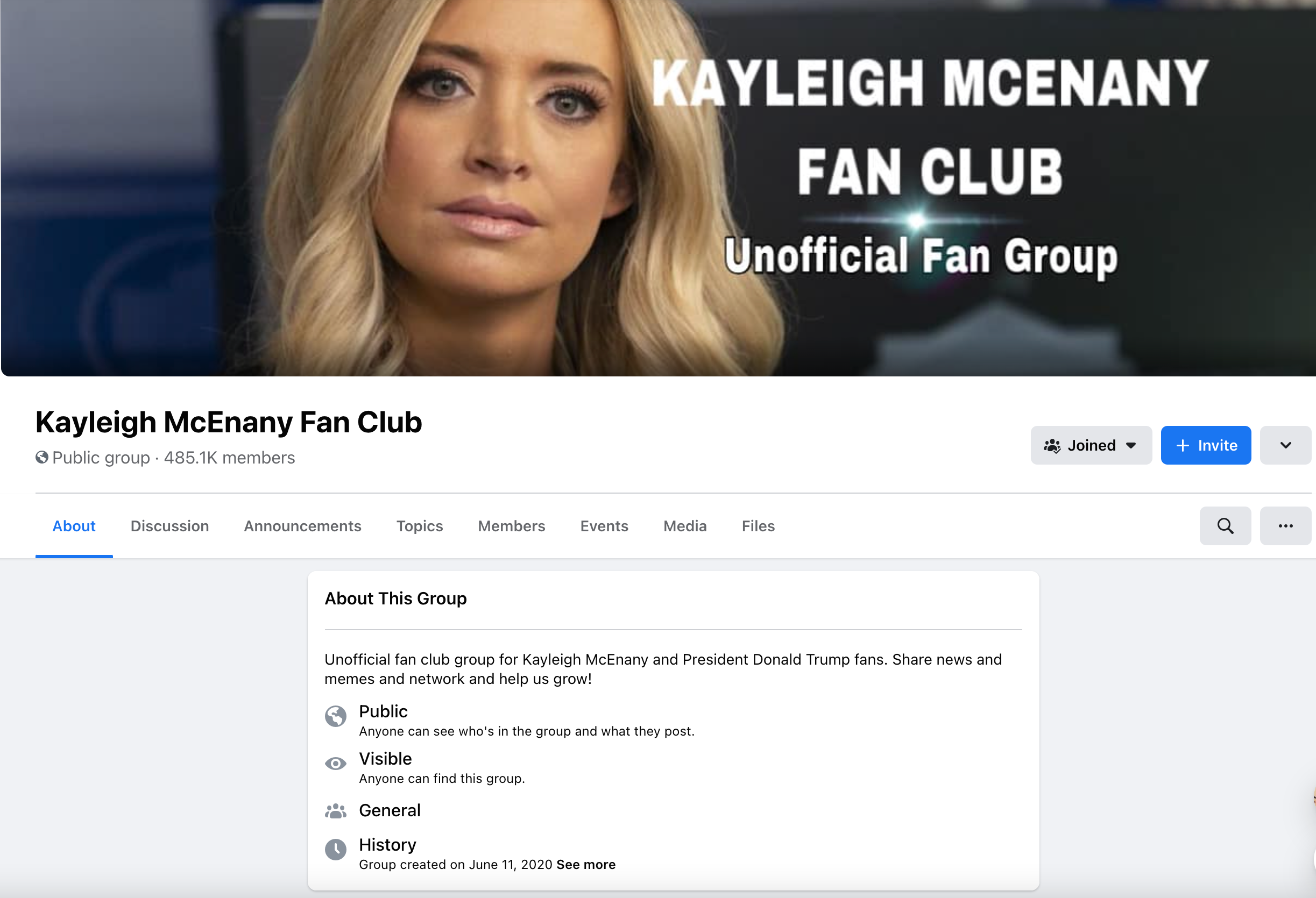
Task: Select the Events tab
Action: coord(604,526)
